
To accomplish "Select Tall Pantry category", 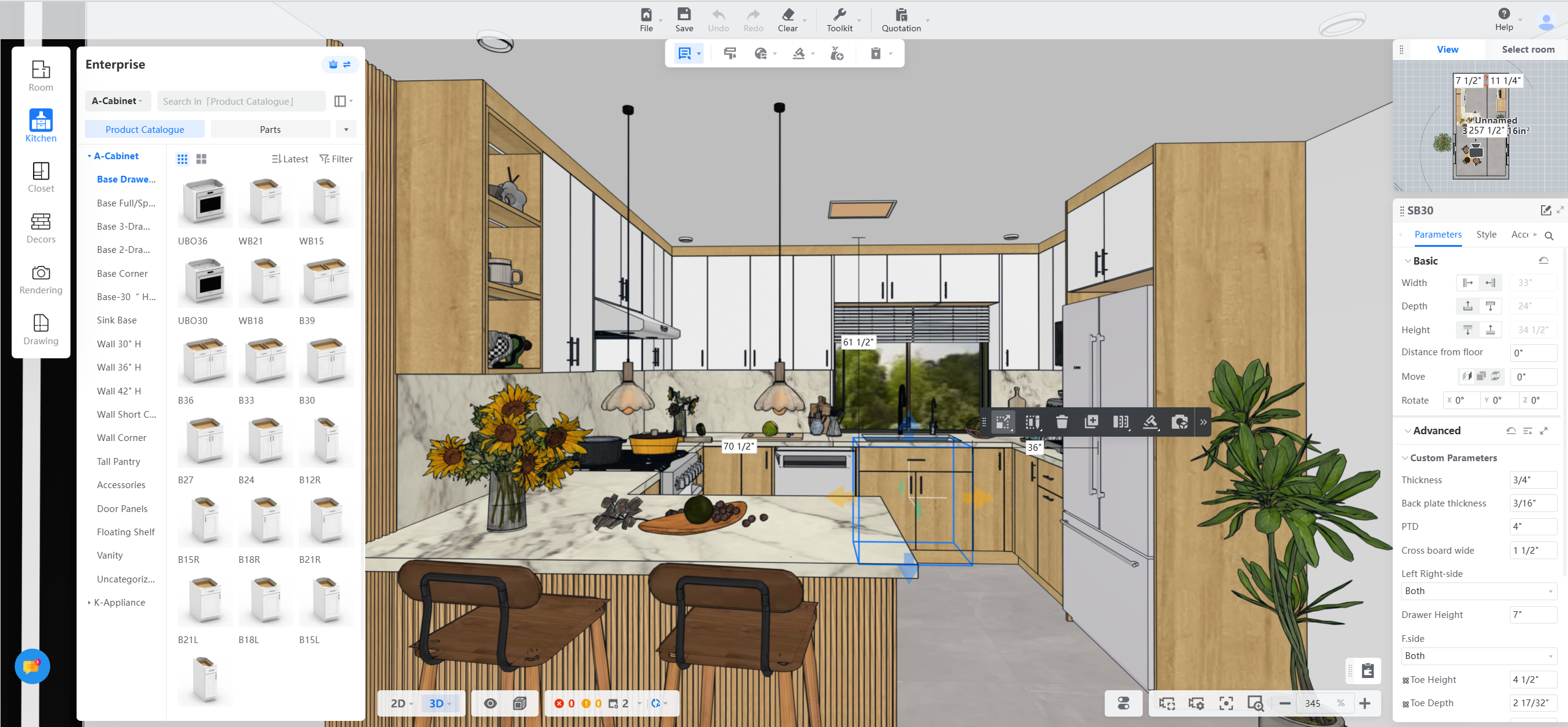I will click(118, 462).
